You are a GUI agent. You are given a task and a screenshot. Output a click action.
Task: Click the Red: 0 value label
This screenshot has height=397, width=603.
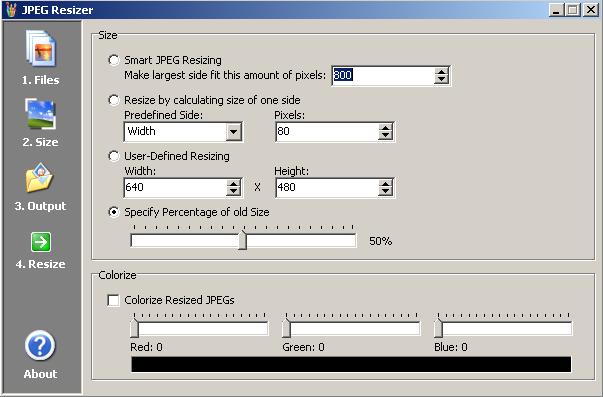pyautogui.click(x=146, y=347)
